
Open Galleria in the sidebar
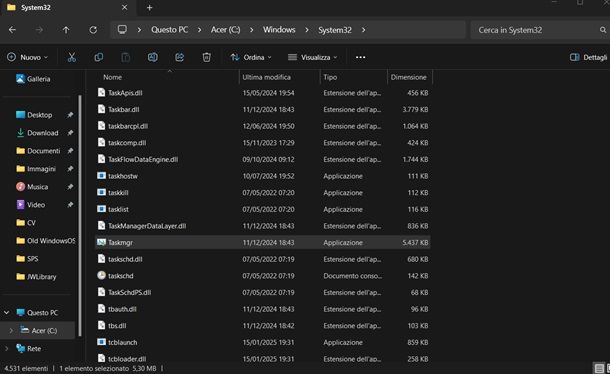(x=33, y=79)
